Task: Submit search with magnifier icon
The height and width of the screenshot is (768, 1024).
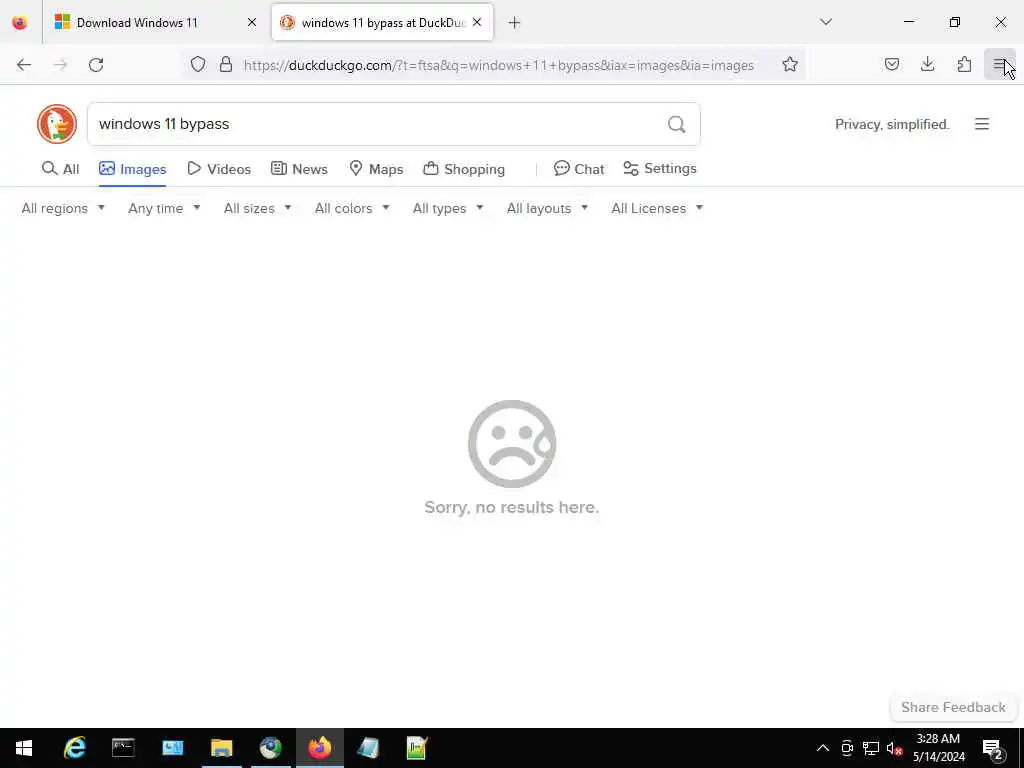Action: point(677,124)
